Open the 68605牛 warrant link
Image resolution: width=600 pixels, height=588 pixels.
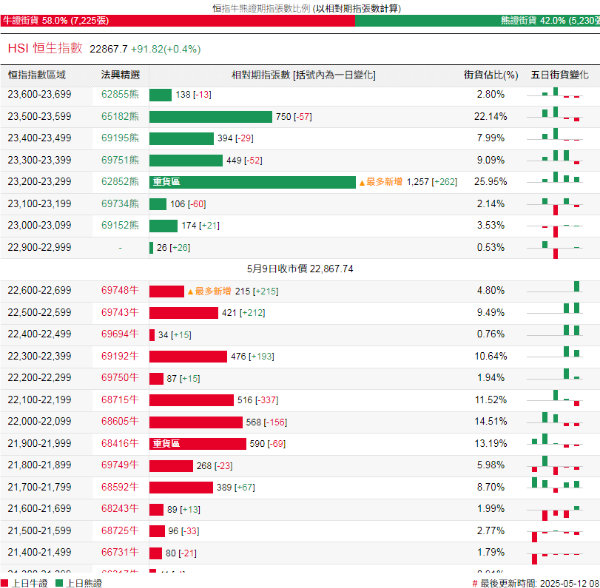click(120, 421)
